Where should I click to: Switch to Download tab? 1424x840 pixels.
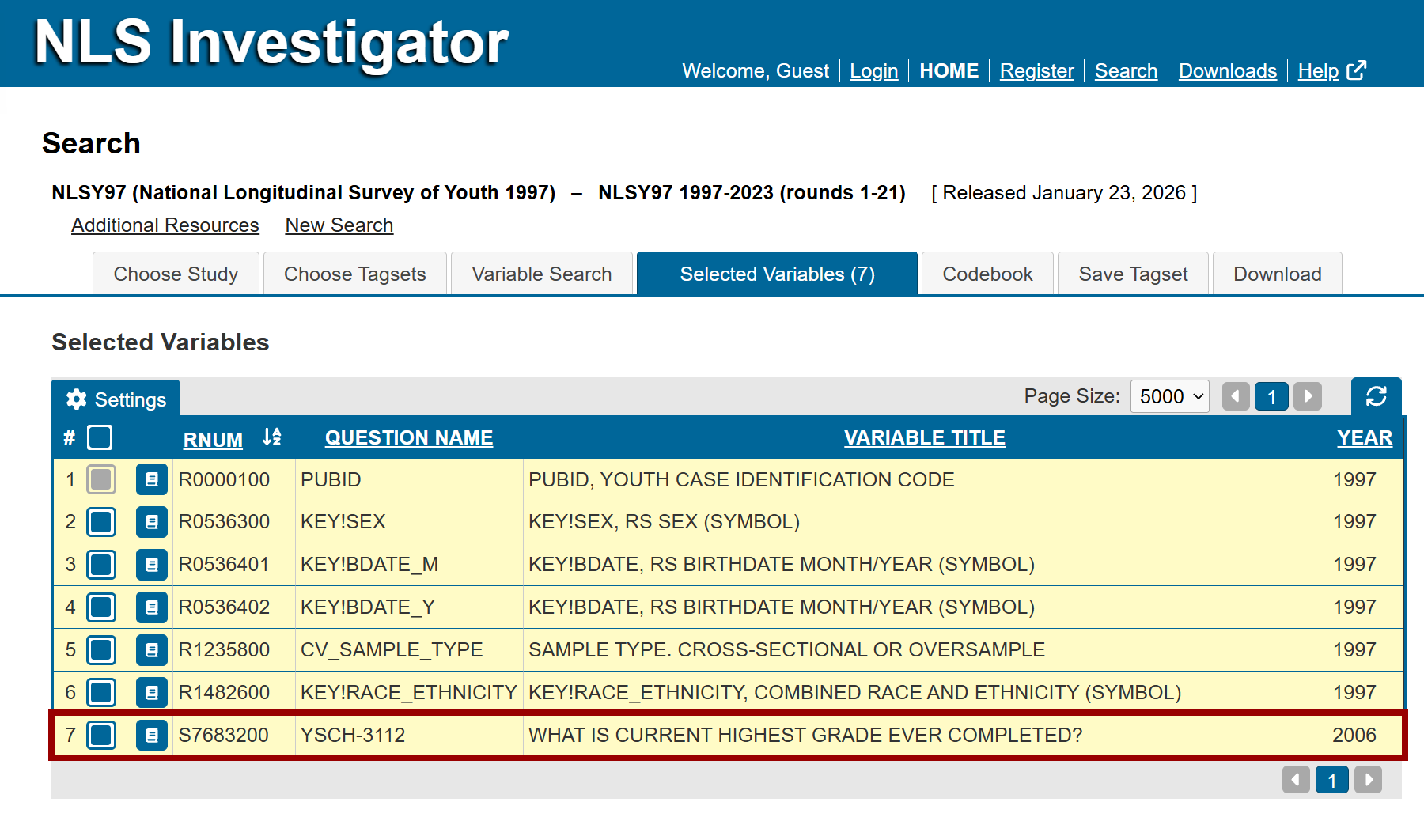coord(1277,274)
